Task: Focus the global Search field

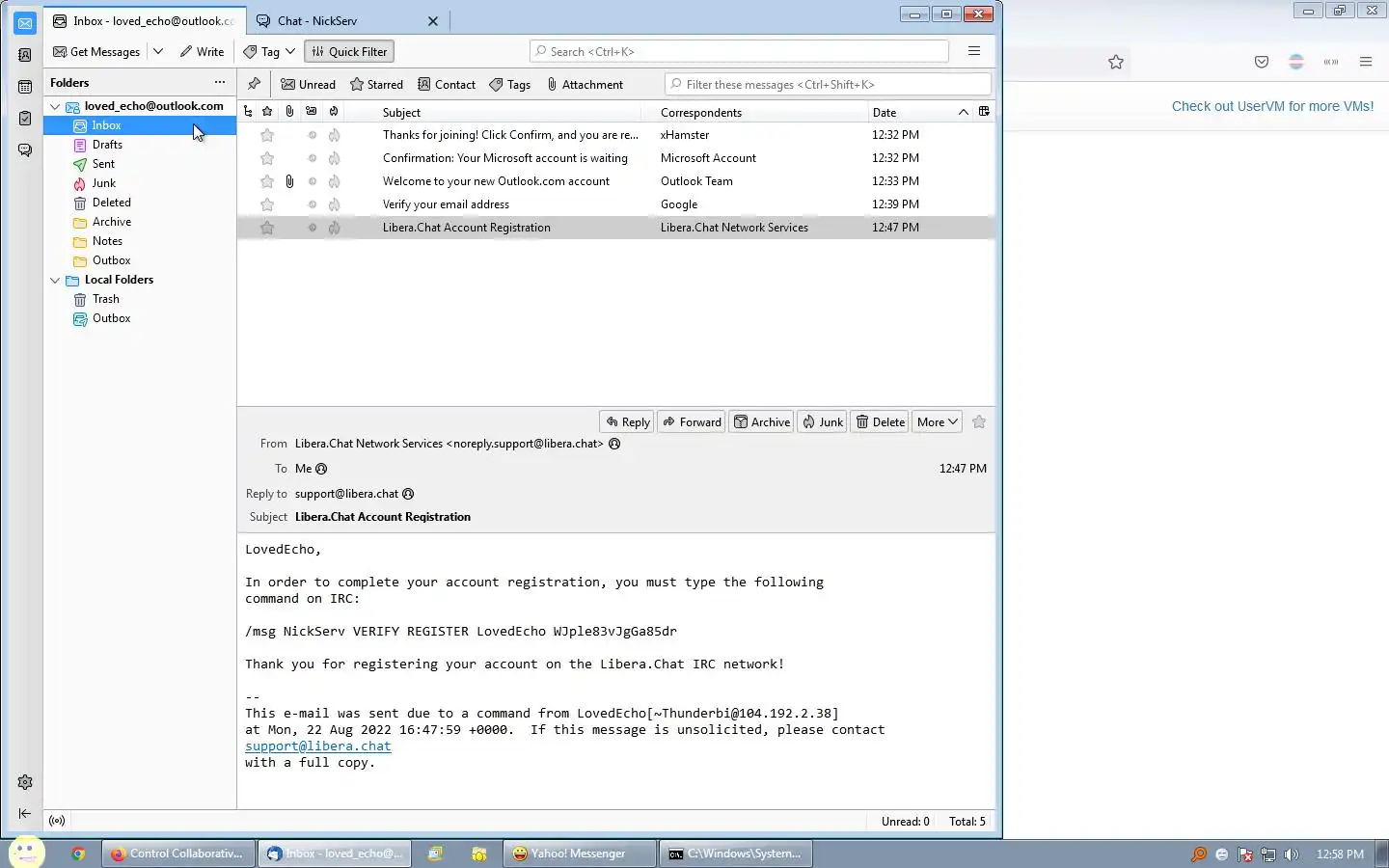Action: 739,51
